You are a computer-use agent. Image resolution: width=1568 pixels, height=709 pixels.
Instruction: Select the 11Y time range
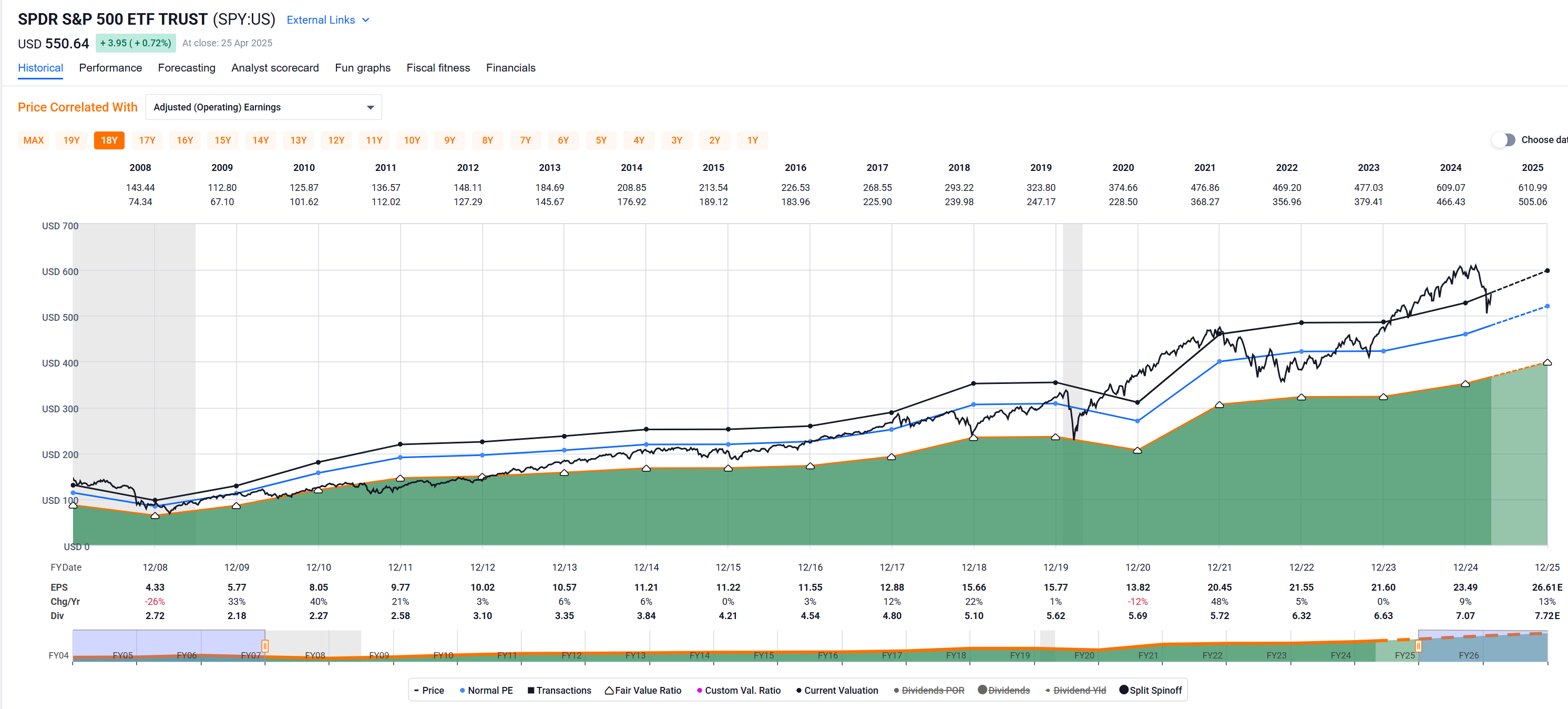point(374,140)
